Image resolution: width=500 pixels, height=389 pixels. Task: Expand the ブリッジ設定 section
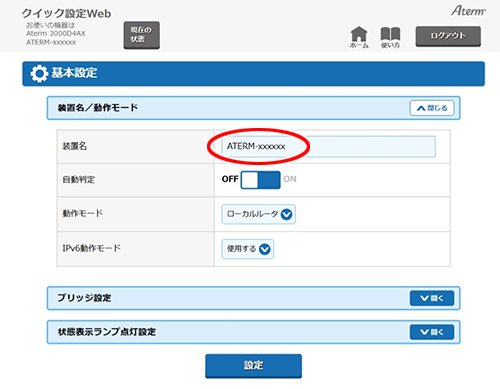[432, 298]
